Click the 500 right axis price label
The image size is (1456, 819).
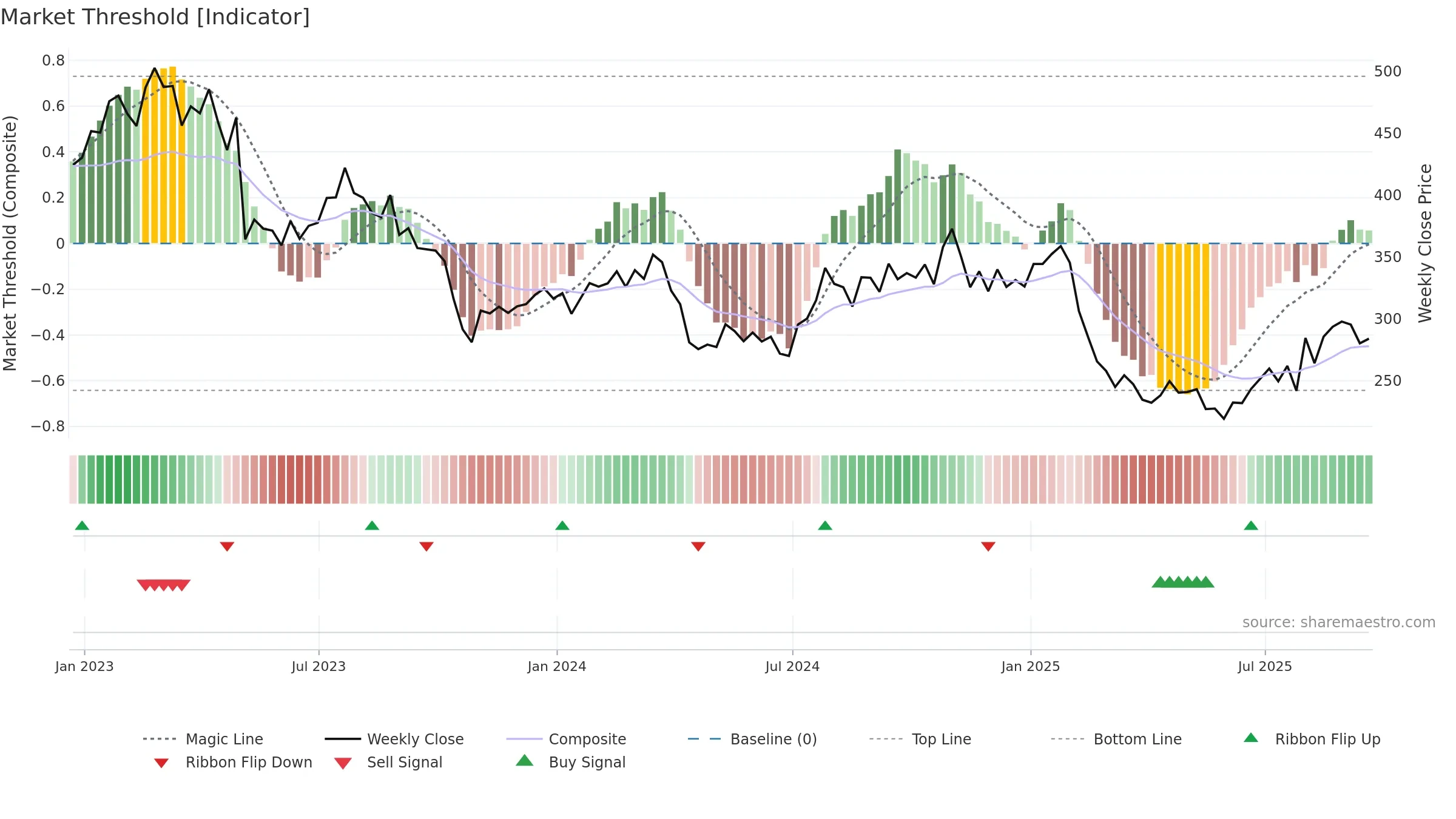coord(1388,72)
